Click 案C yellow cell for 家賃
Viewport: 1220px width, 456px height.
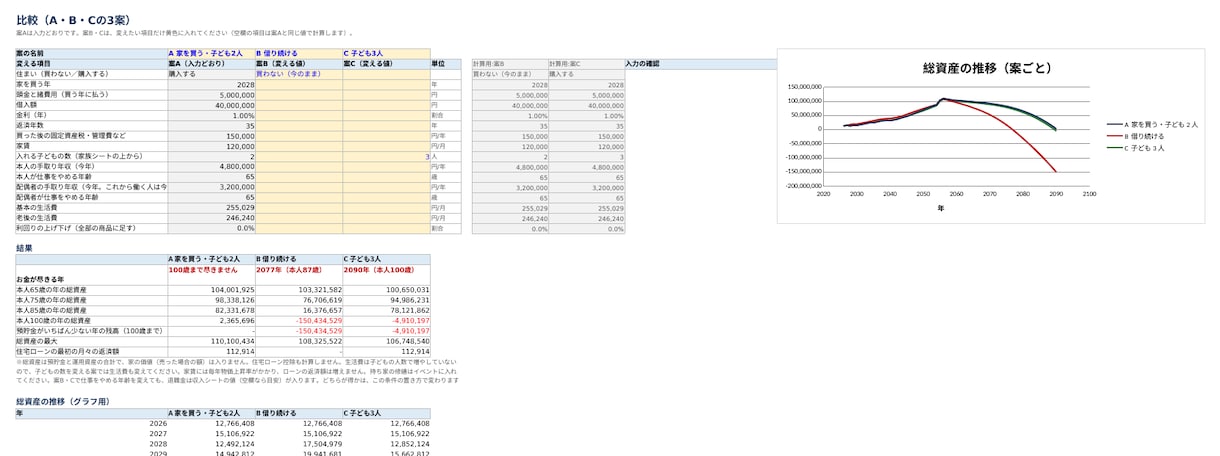[386, 146]
